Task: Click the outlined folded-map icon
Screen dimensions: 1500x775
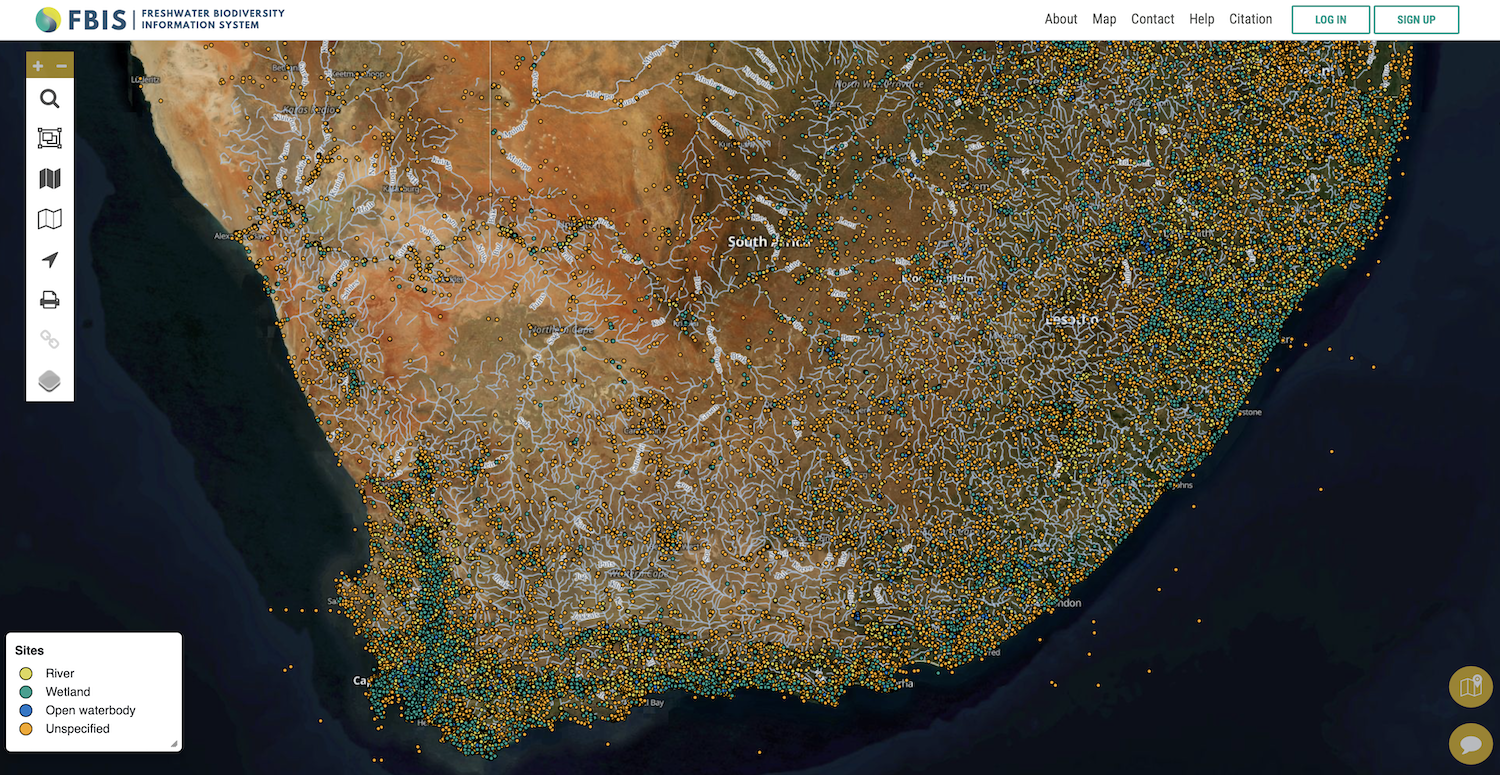Action: [50, 219]
